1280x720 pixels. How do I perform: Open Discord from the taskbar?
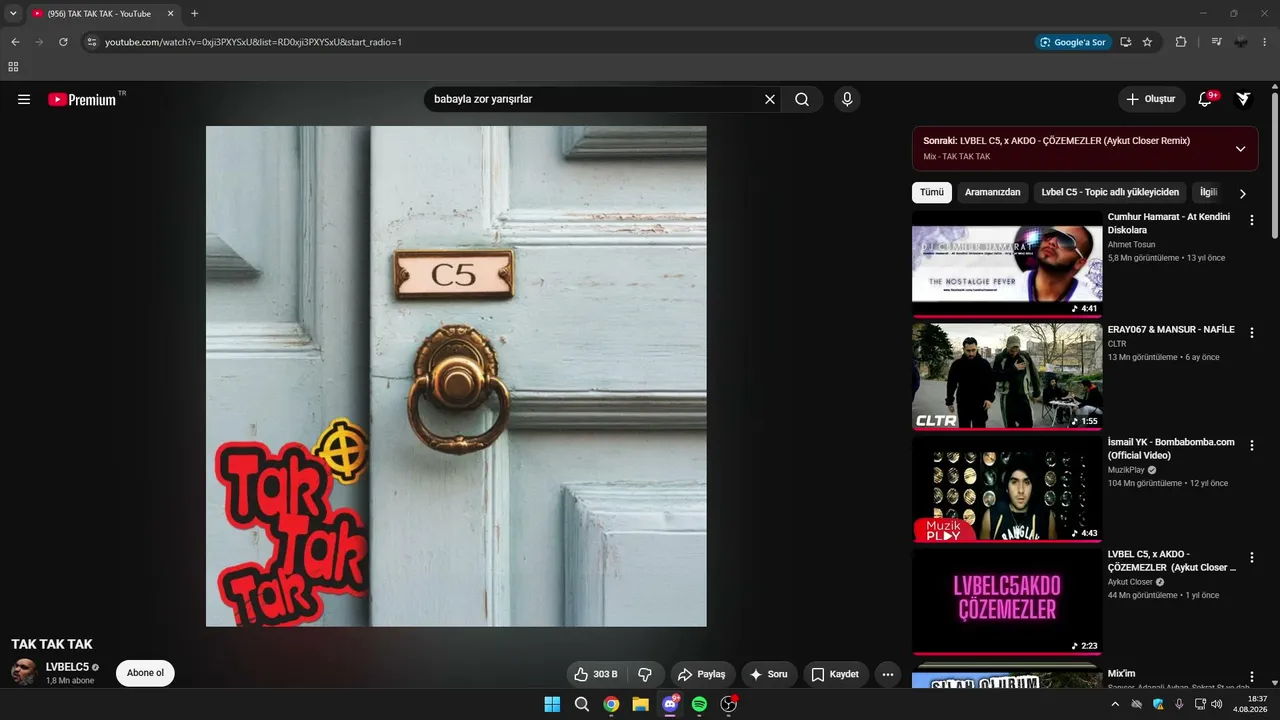coord(670,704)
